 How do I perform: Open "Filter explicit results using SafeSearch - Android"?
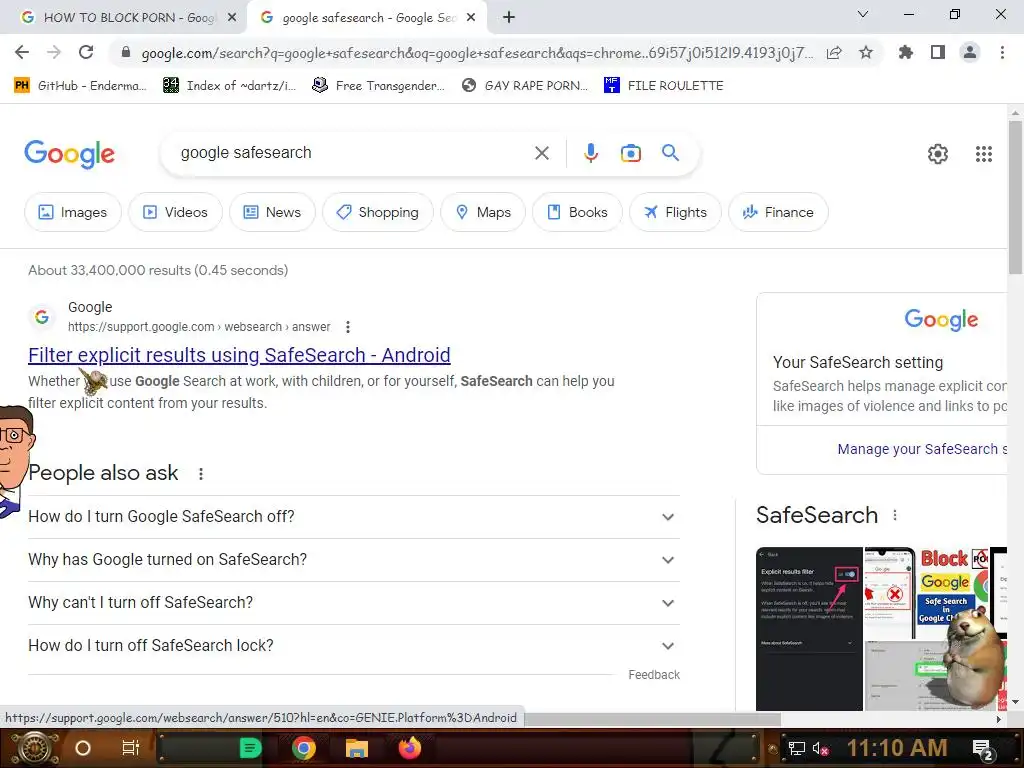coord(239,355)
